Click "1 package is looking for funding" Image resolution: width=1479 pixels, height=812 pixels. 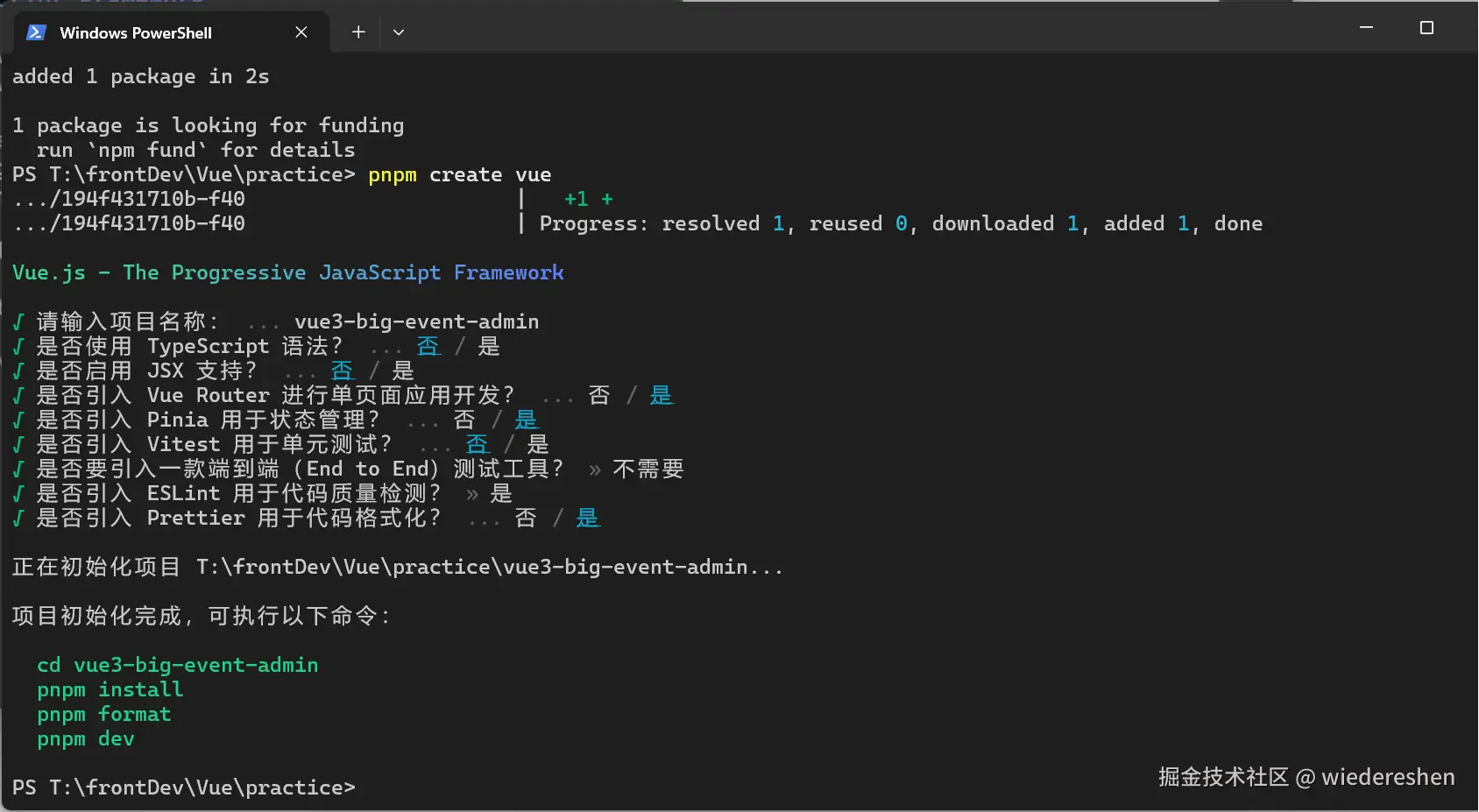pos(209,126)
